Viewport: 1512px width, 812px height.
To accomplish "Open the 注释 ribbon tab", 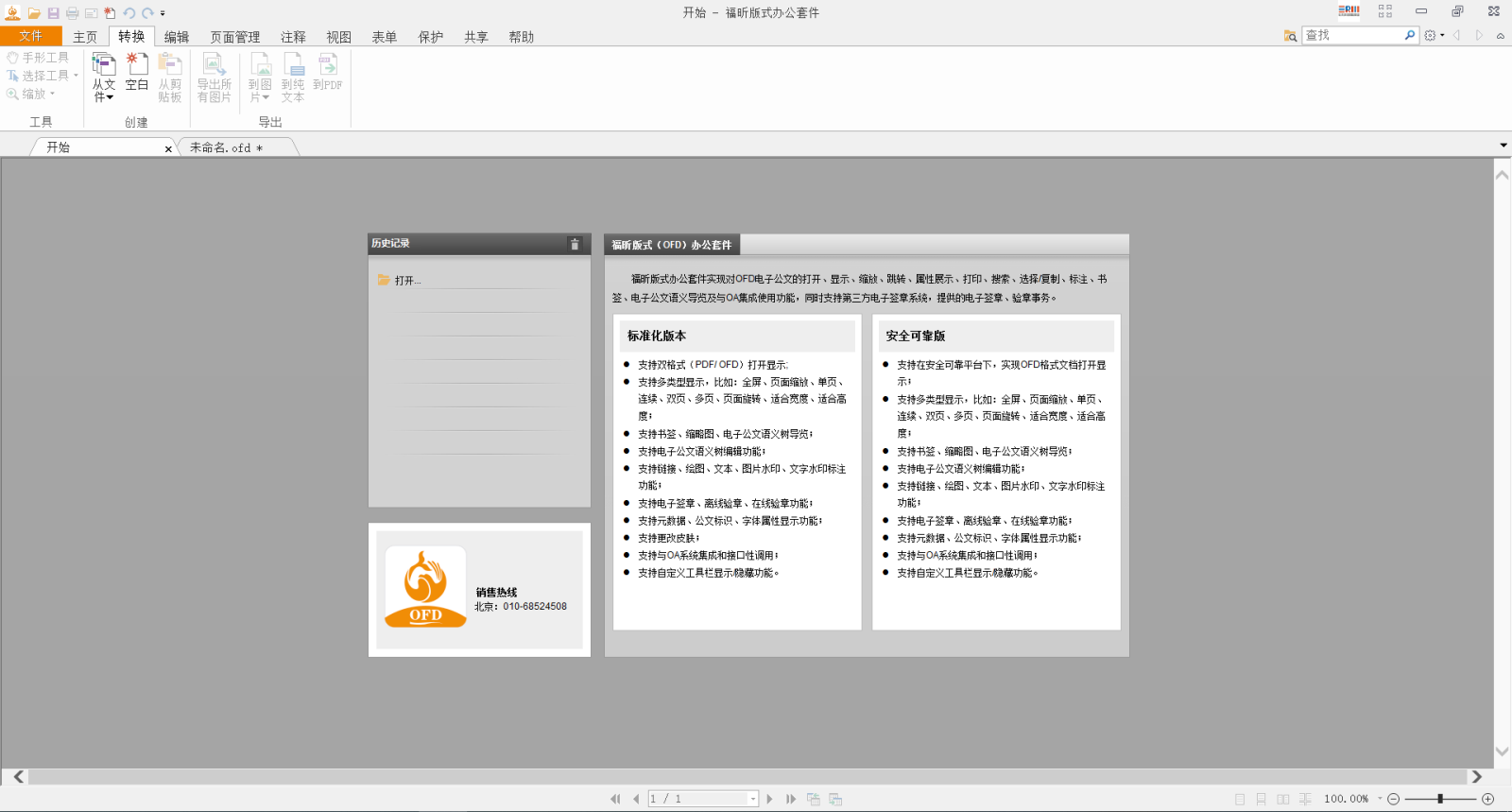I will [293, 37].
